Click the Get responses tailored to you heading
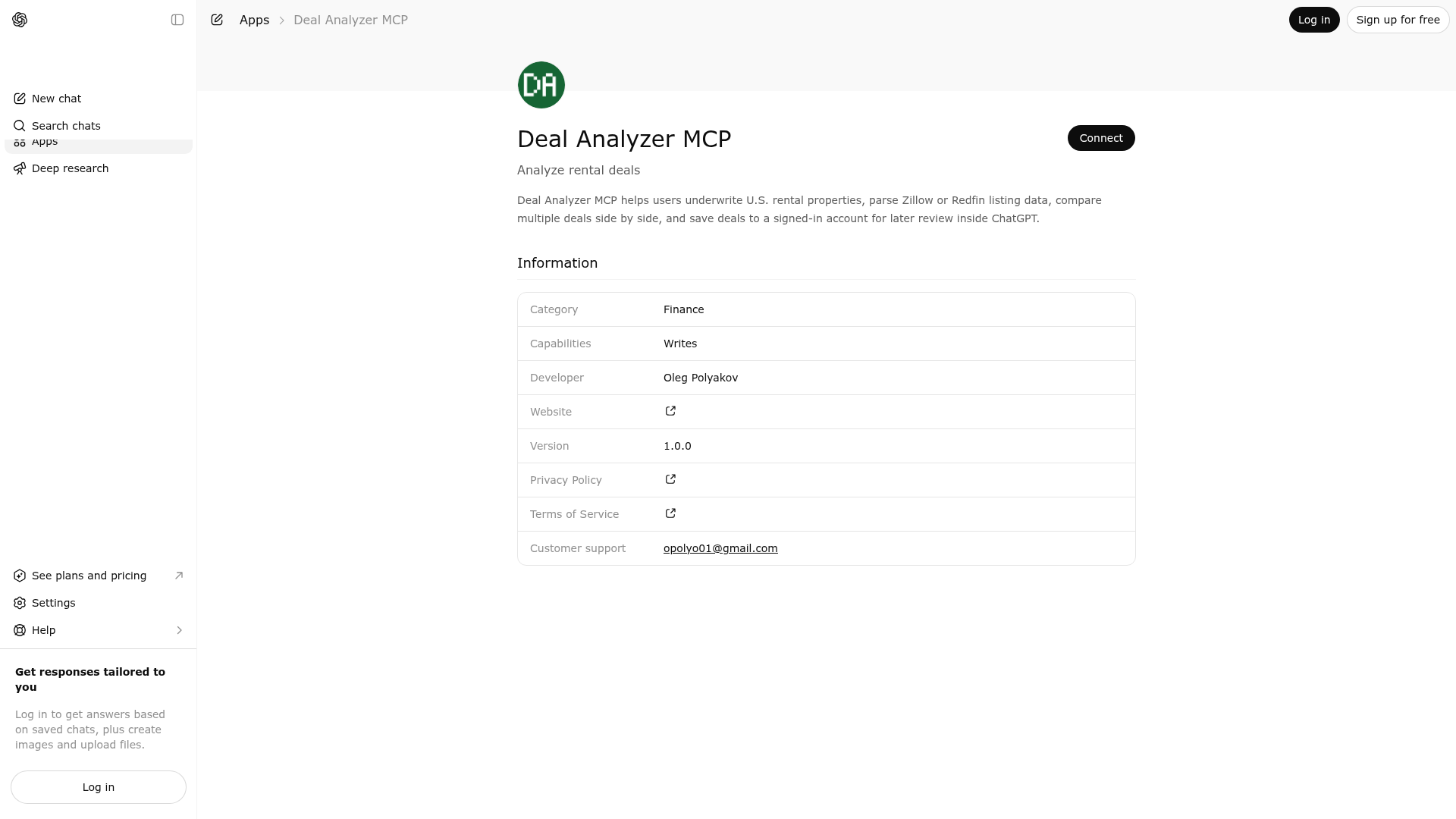 (90, 679)
